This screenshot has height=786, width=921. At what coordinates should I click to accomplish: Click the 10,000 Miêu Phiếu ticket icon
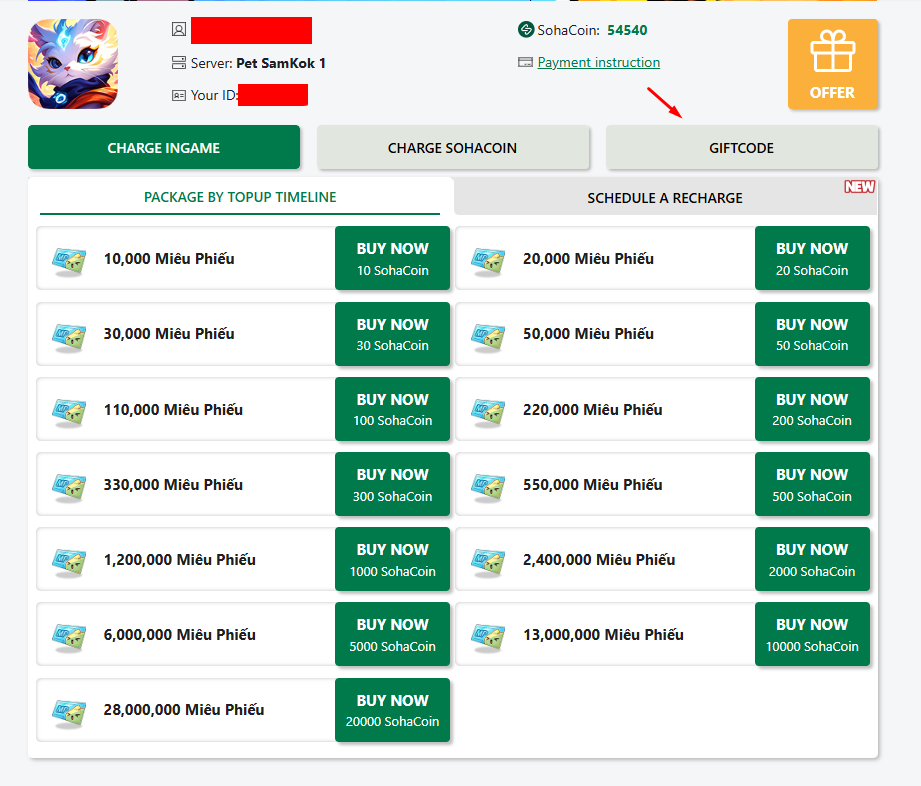click(x=69, y=259)
